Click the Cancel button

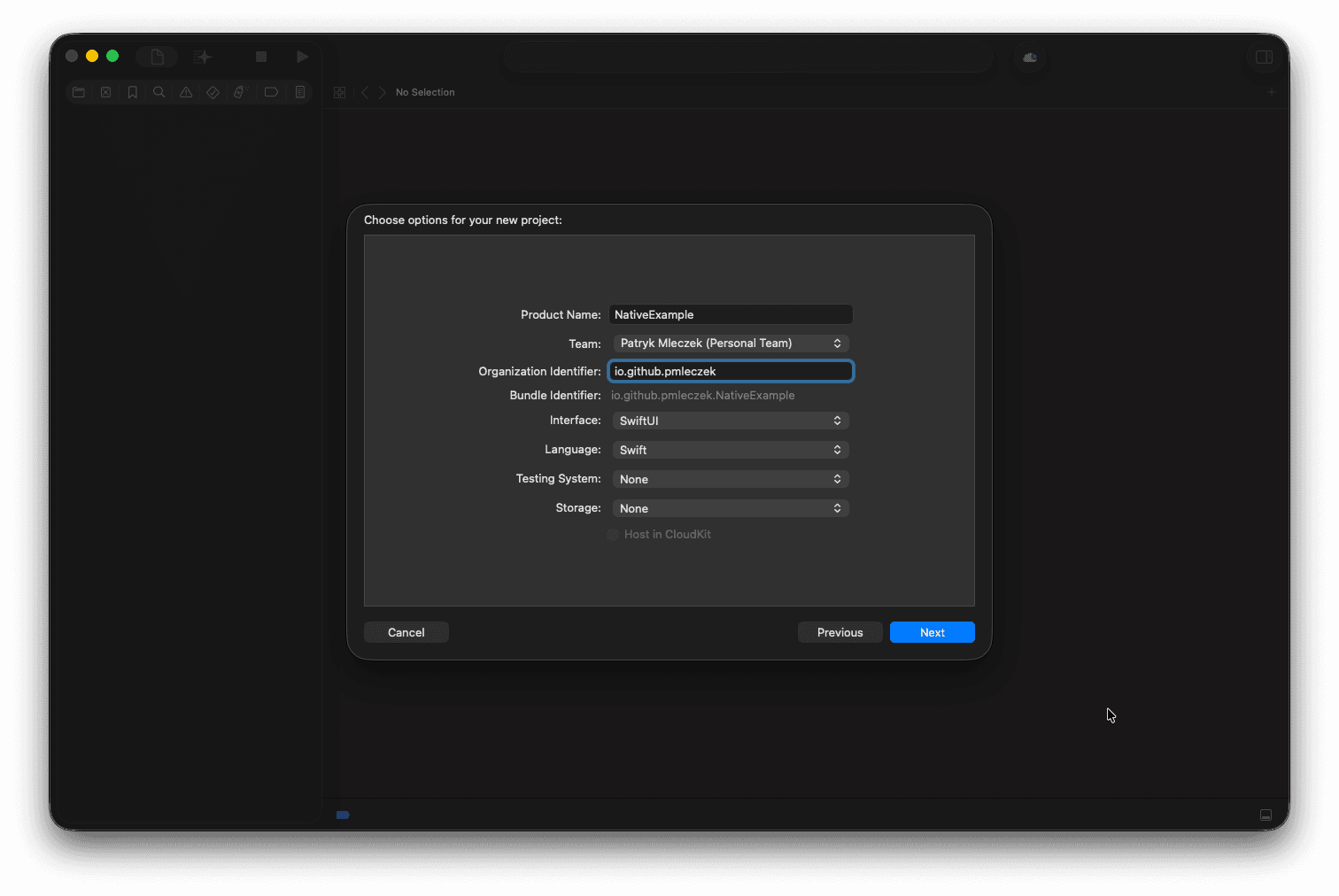click(x=406, y=632)
